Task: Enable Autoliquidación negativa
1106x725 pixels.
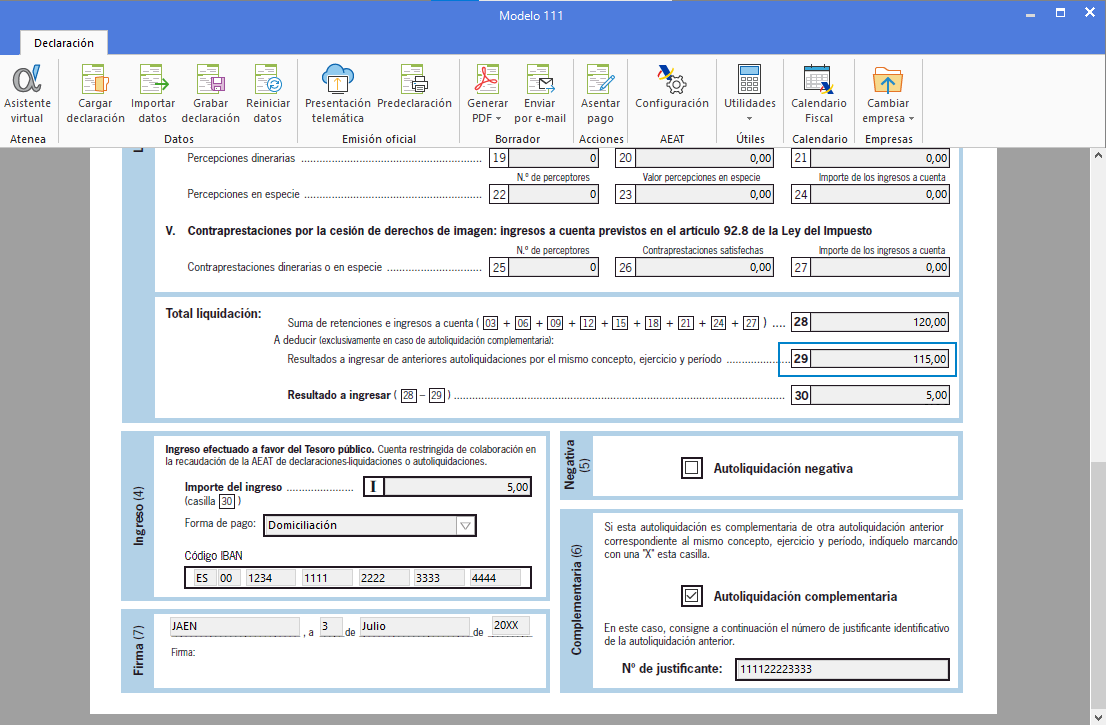Action: point(691,466)
